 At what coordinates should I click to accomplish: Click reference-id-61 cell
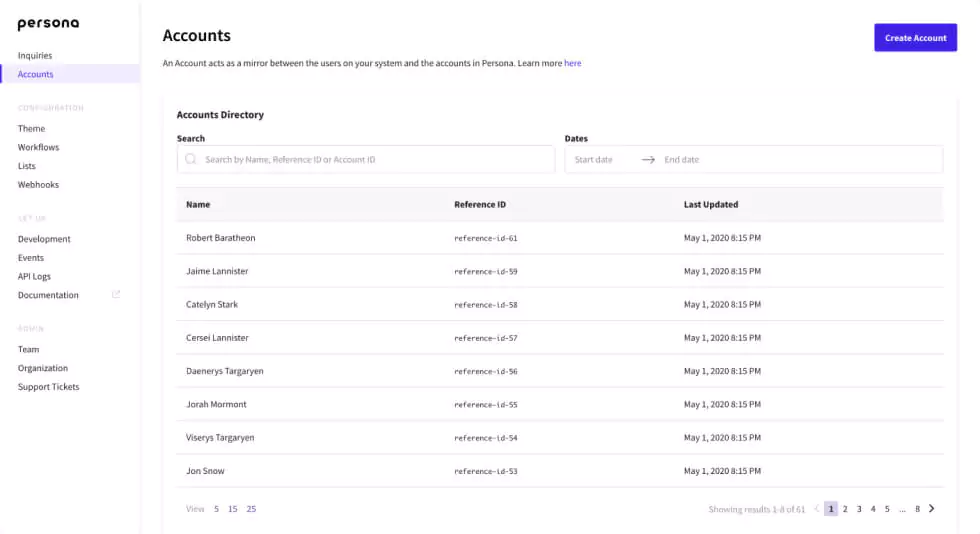click(x=486, y=238)
